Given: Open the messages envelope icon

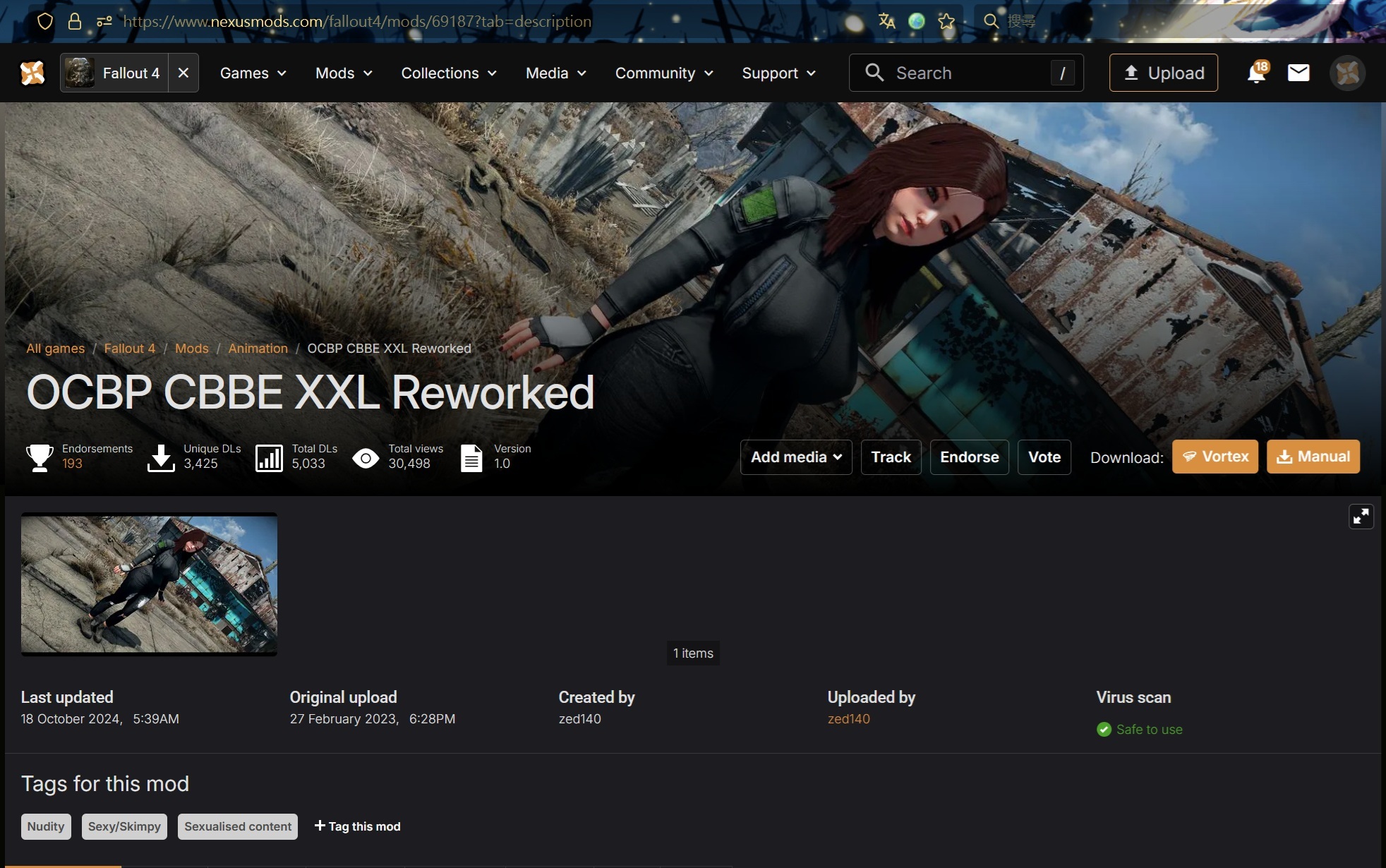Looking at the screenshot, I should [1298, 73].
